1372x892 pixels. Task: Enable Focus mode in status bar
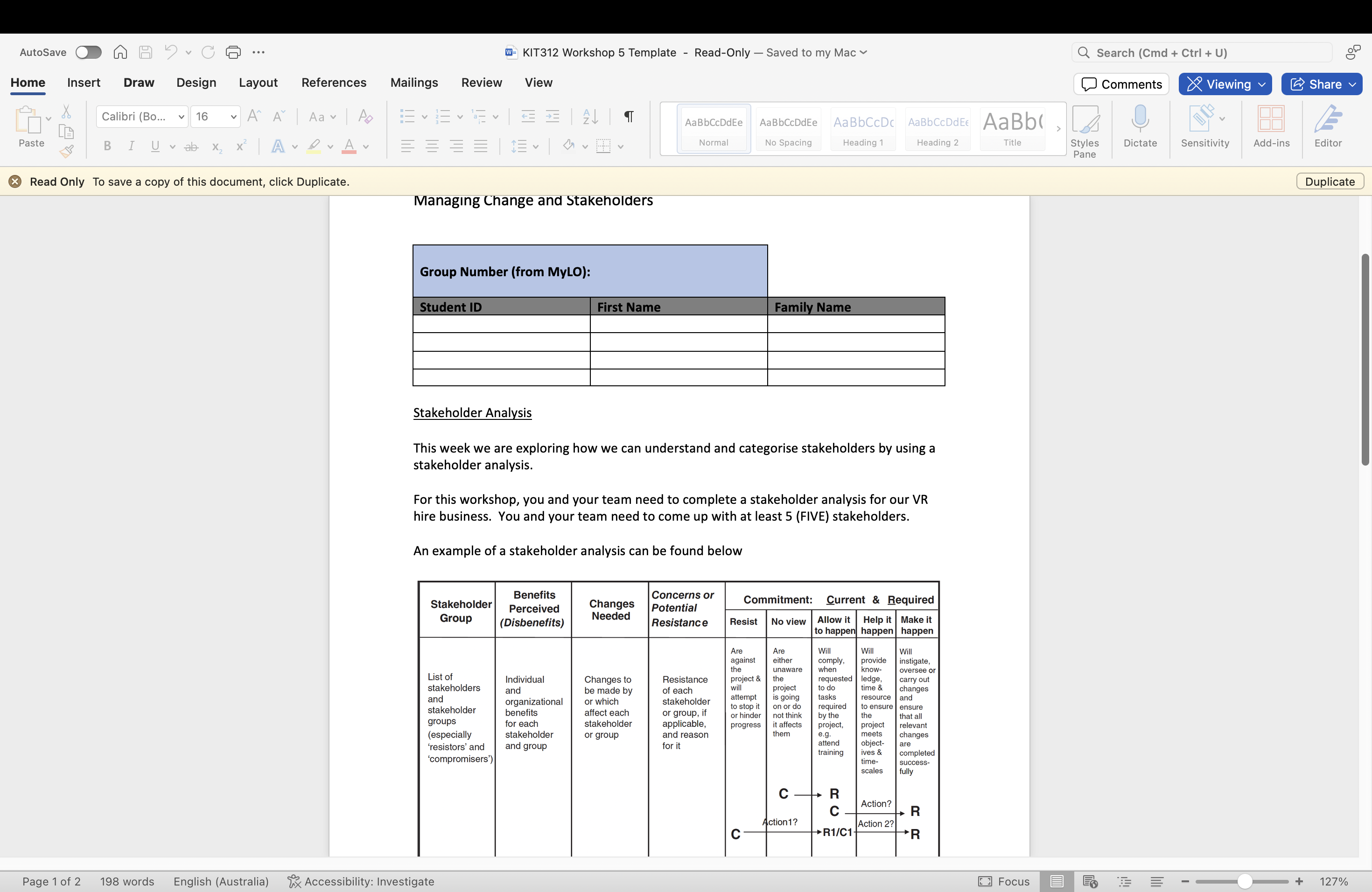[1004, 881]
